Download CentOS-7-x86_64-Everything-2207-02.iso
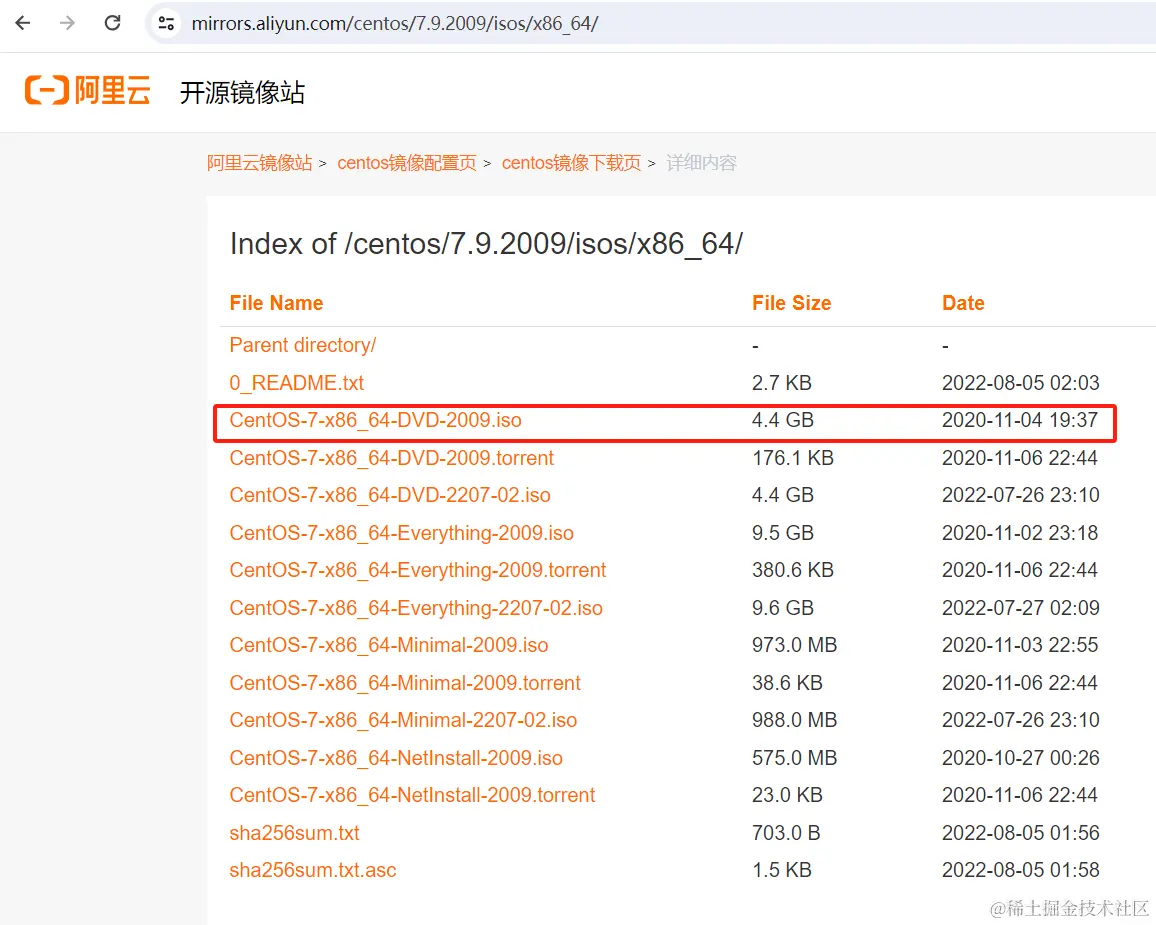 416,608
